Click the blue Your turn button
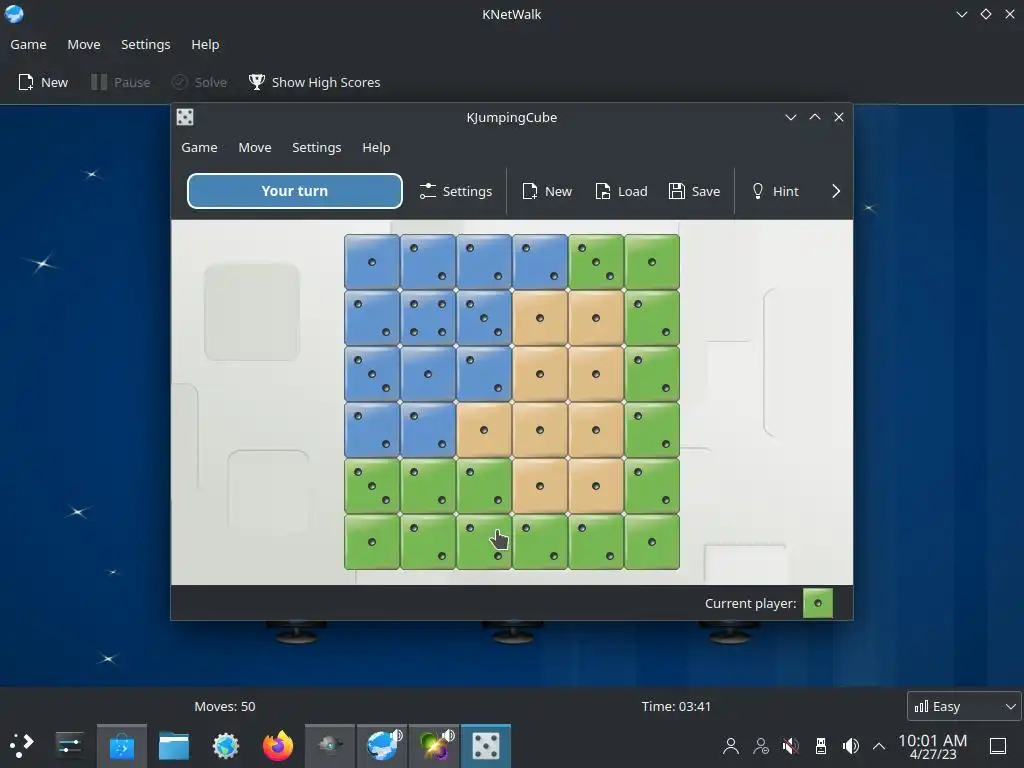 295,191
